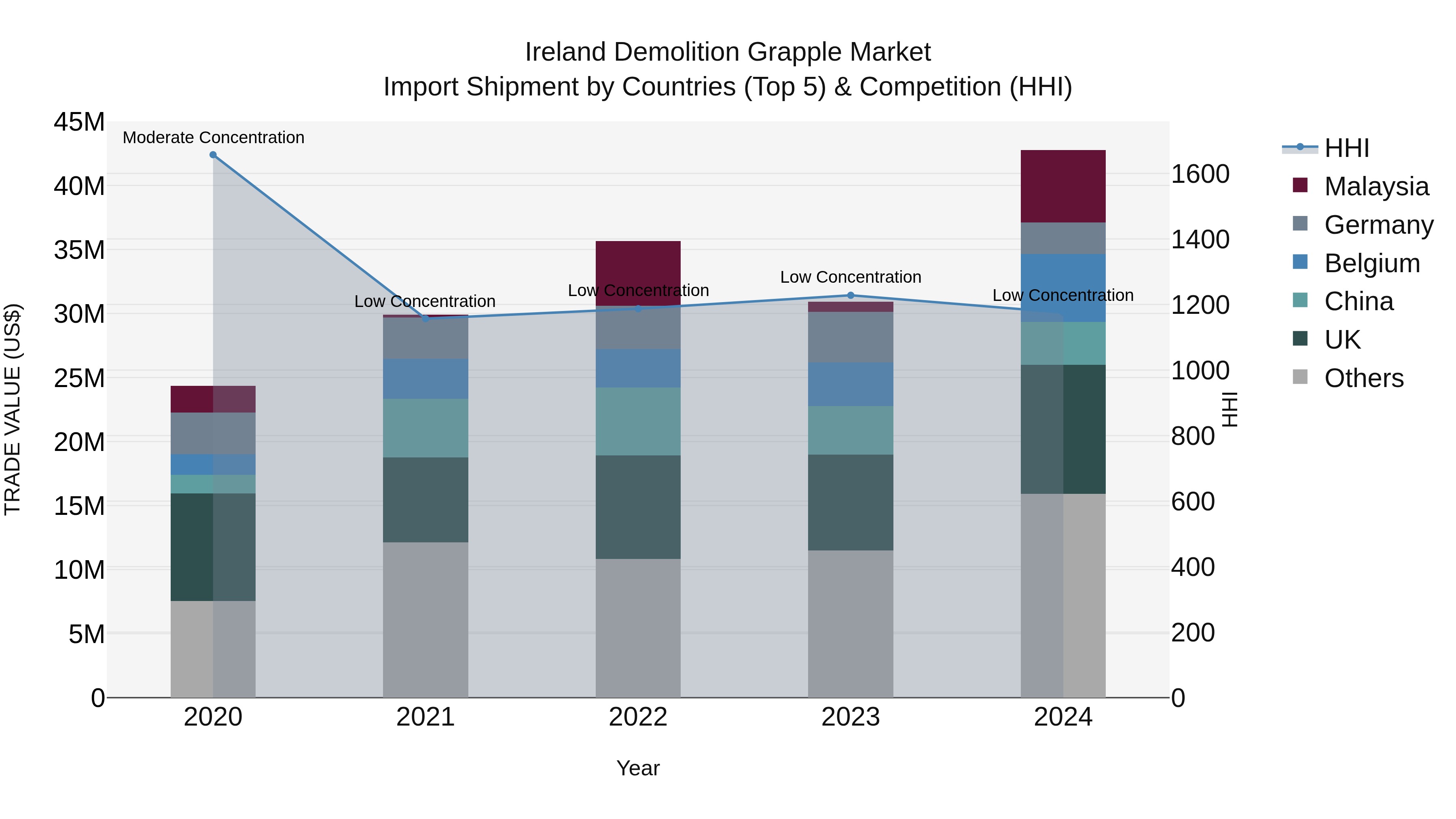Image resolution: width=1456 pixels, height=819 pixels.
Task: Select the Belgium segment of the 2024 bar
Action: click(x=1063, y=288)
